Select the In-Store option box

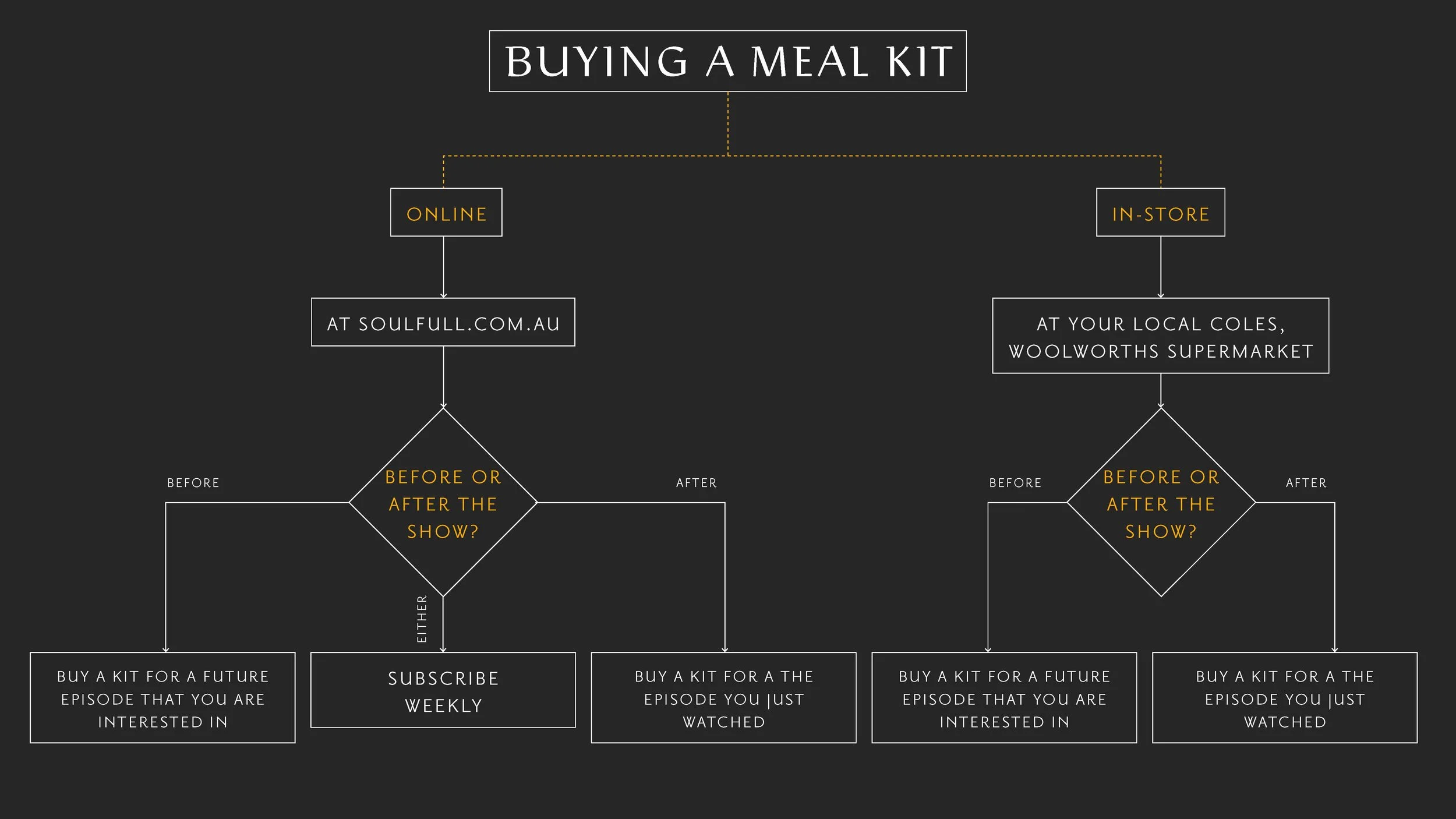click(x=1160, y=212)
